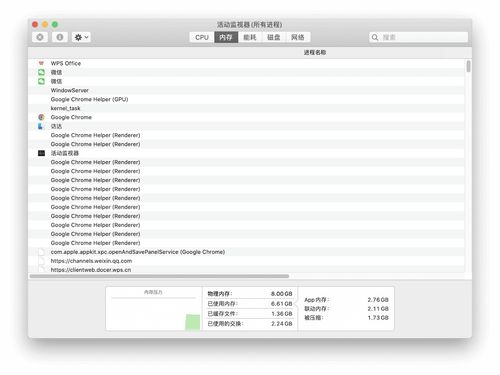This screenshot has height=375, width=500.
Task: Click the stop process icon in toolbar
Action: (40, 37)
